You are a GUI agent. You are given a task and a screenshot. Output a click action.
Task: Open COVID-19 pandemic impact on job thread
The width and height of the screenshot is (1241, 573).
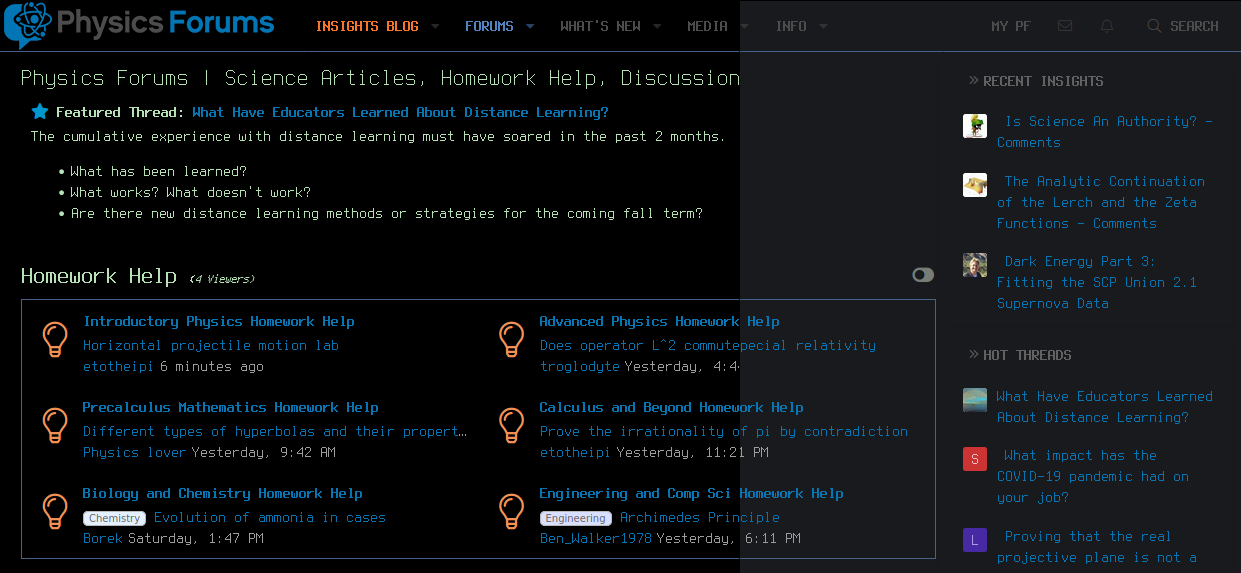[1093, 476]
